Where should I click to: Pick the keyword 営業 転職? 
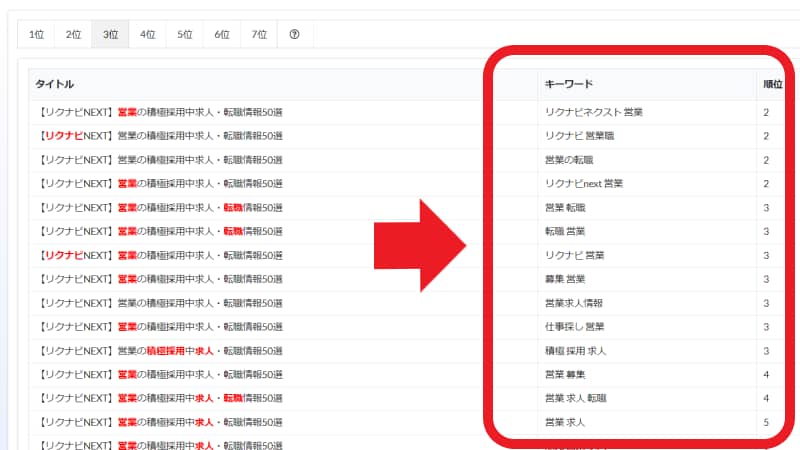click(x=565, y=208)
